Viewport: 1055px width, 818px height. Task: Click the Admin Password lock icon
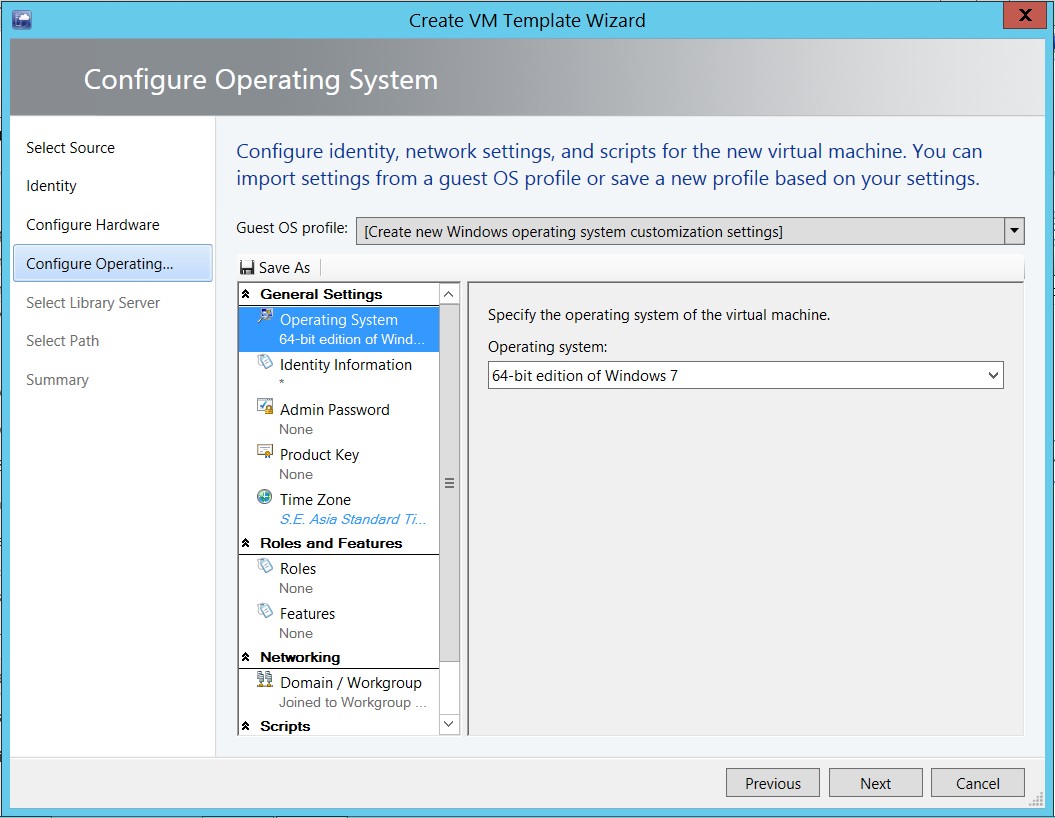pyautogui.click(x=265, y=406)
